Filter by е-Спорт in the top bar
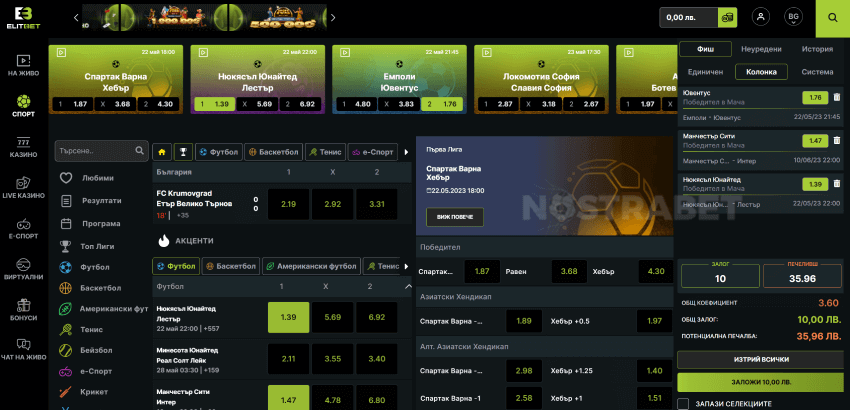This screenshot has width=850, height=410. (x=373, y=152)
